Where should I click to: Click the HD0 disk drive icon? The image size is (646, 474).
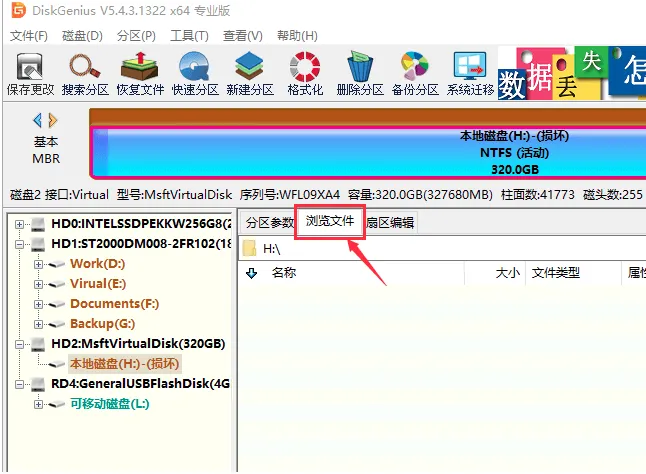click(38, 224)
